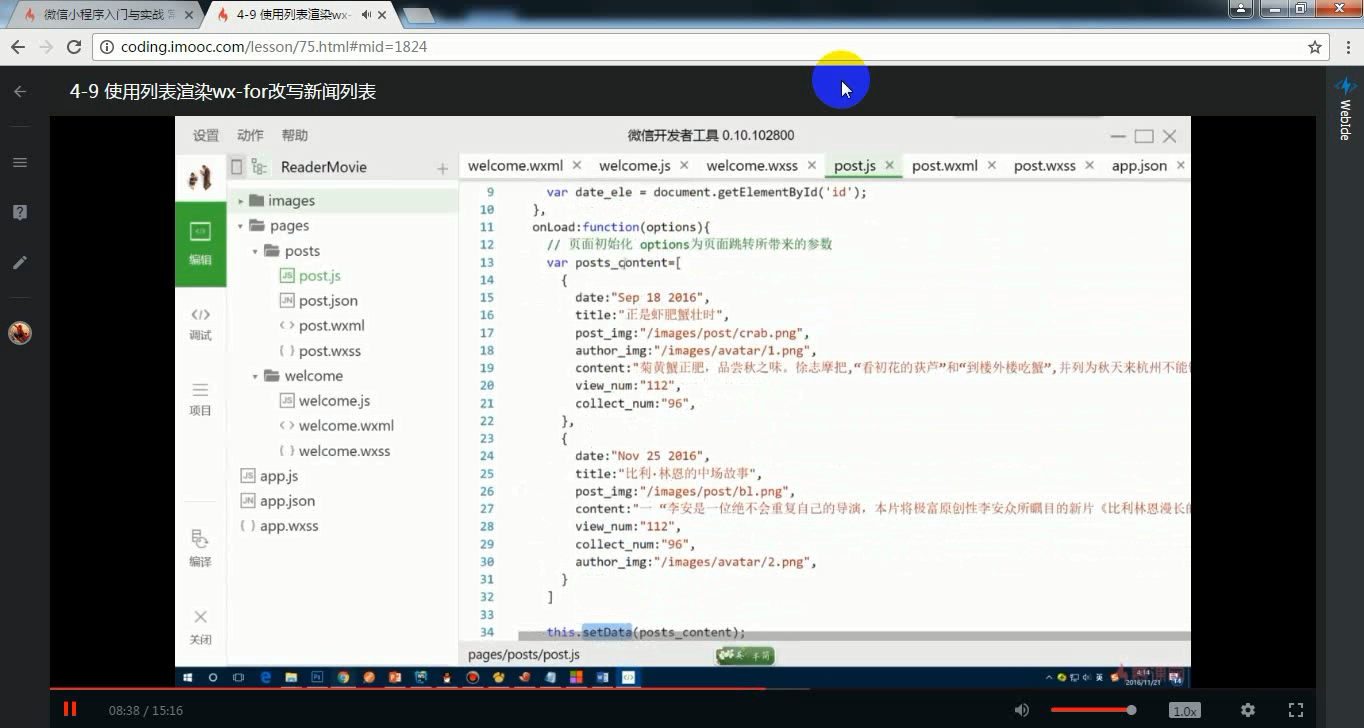This screenshot has height=728, width=1364.
Task: Toggle the file tree panel icon
Action: (x=260, y=167)
